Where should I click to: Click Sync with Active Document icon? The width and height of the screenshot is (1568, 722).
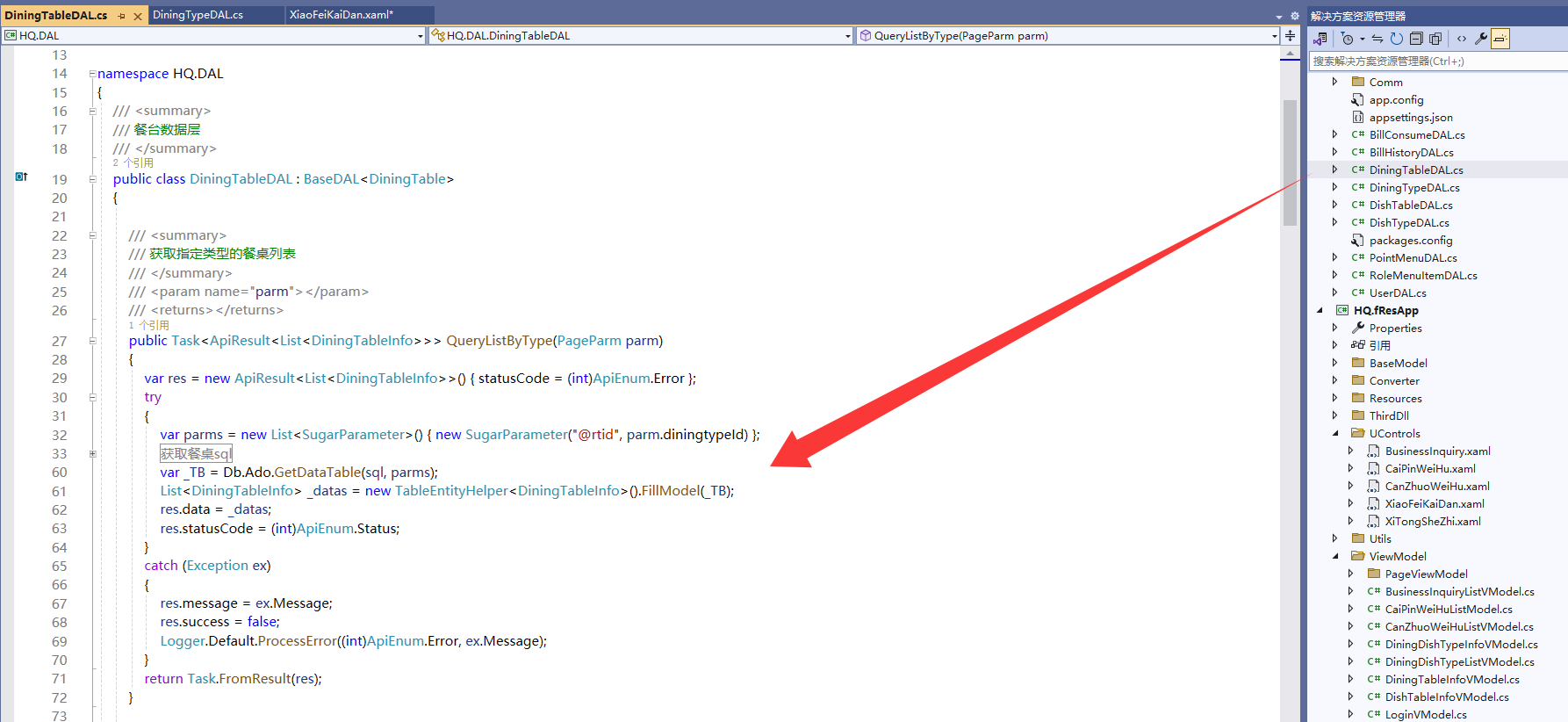point(1377,39)
